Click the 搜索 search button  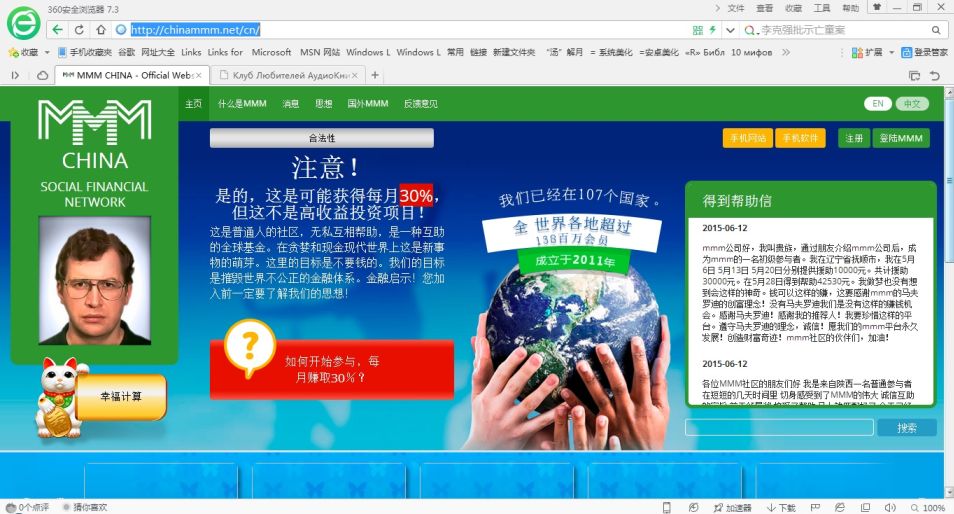tap(907, 428)
